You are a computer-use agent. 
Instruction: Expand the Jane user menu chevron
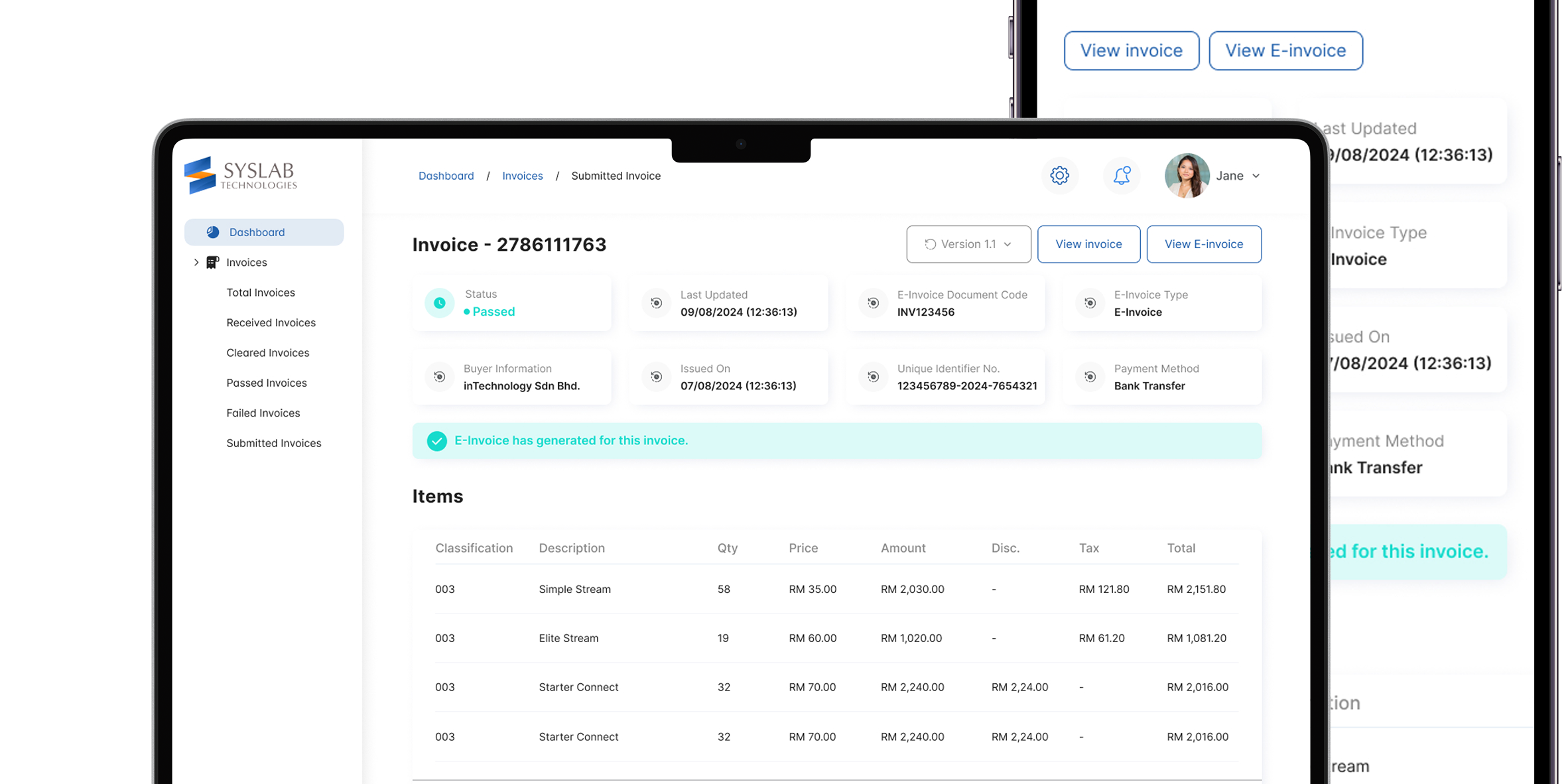pyautogui.click(x=1256, y=176)
